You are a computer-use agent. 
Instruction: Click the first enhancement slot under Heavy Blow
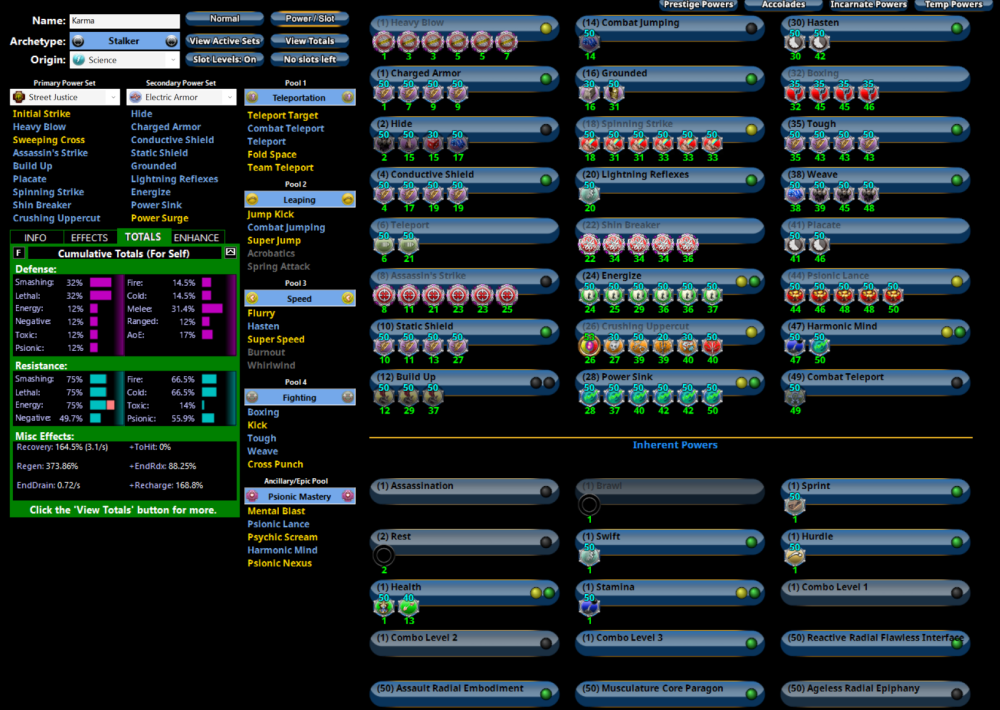384,41
